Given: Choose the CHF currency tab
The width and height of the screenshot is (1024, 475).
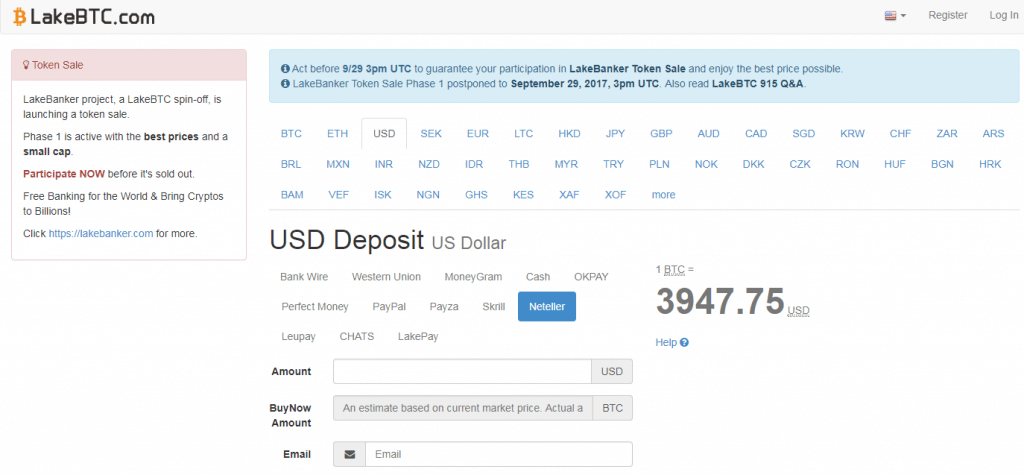Looking at the screenshot, I should point(901,133).
